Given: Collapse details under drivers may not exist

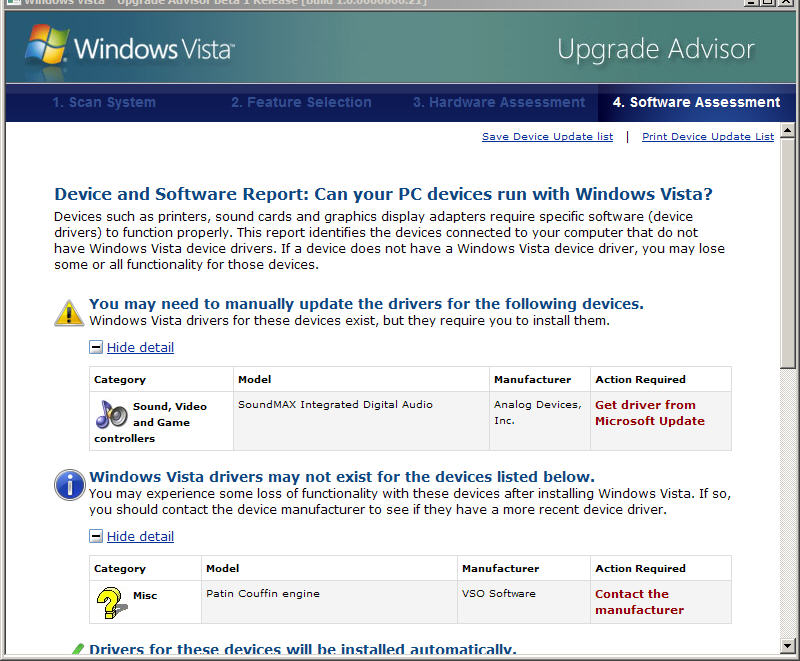Looking at the screenshot, I should click(x=95, y=537).
